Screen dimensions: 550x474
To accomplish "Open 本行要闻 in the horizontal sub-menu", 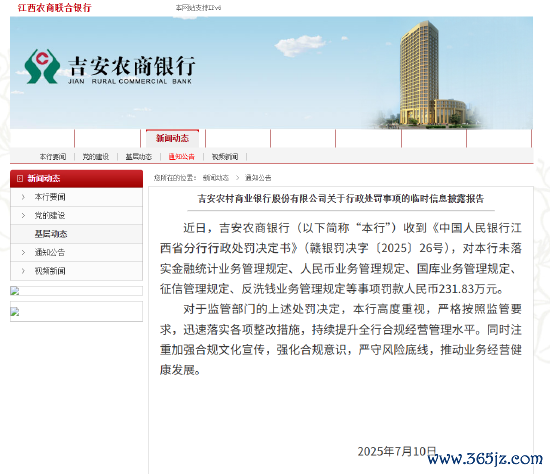I will click(53, 157).
